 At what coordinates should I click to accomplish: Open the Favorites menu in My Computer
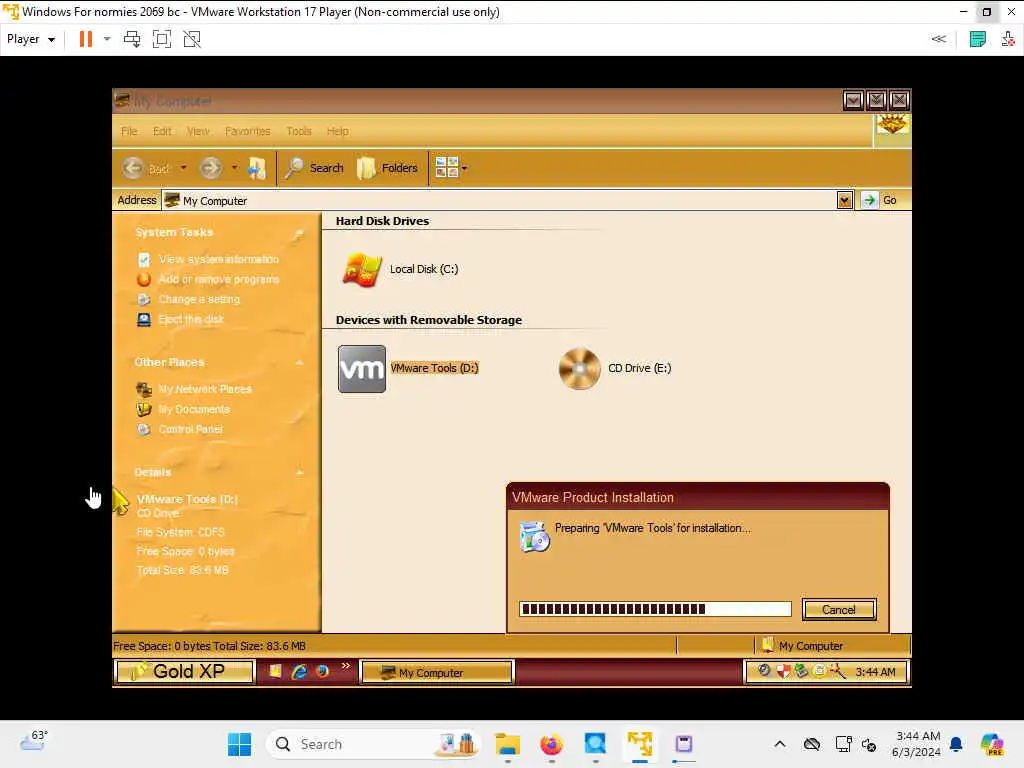[248, 131]
